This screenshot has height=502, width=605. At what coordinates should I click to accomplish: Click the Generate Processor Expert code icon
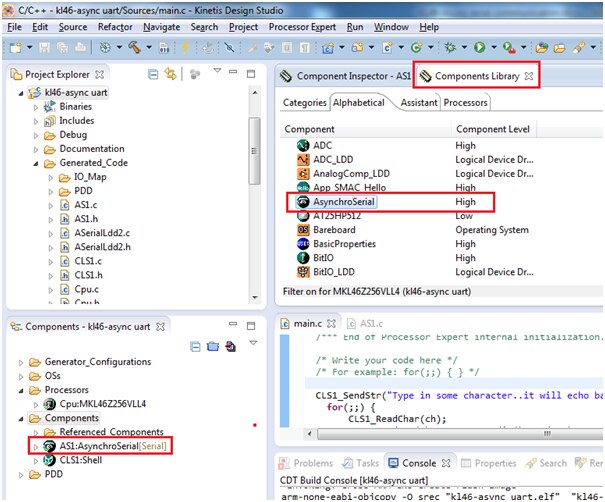[230, 346]
